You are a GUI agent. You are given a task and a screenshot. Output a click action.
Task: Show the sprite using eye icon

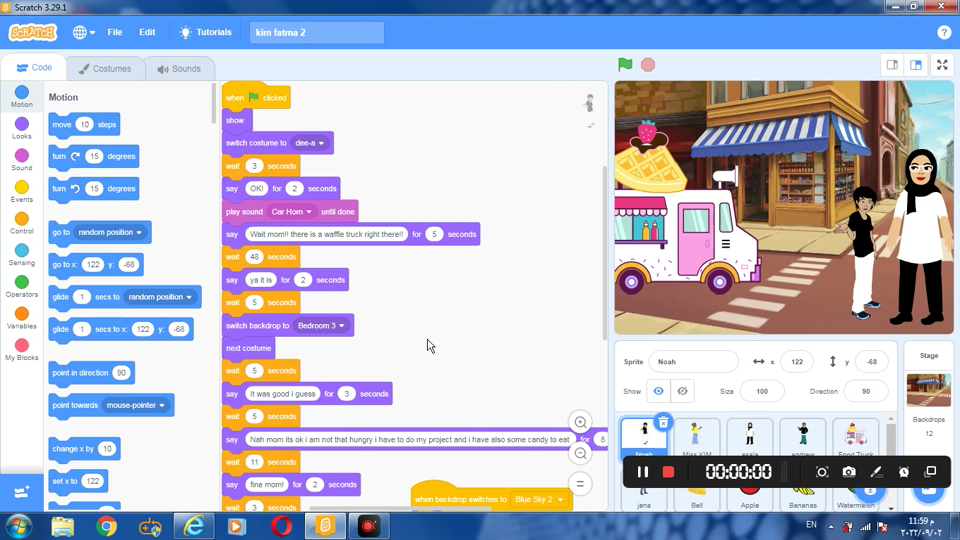pos(658,391)
